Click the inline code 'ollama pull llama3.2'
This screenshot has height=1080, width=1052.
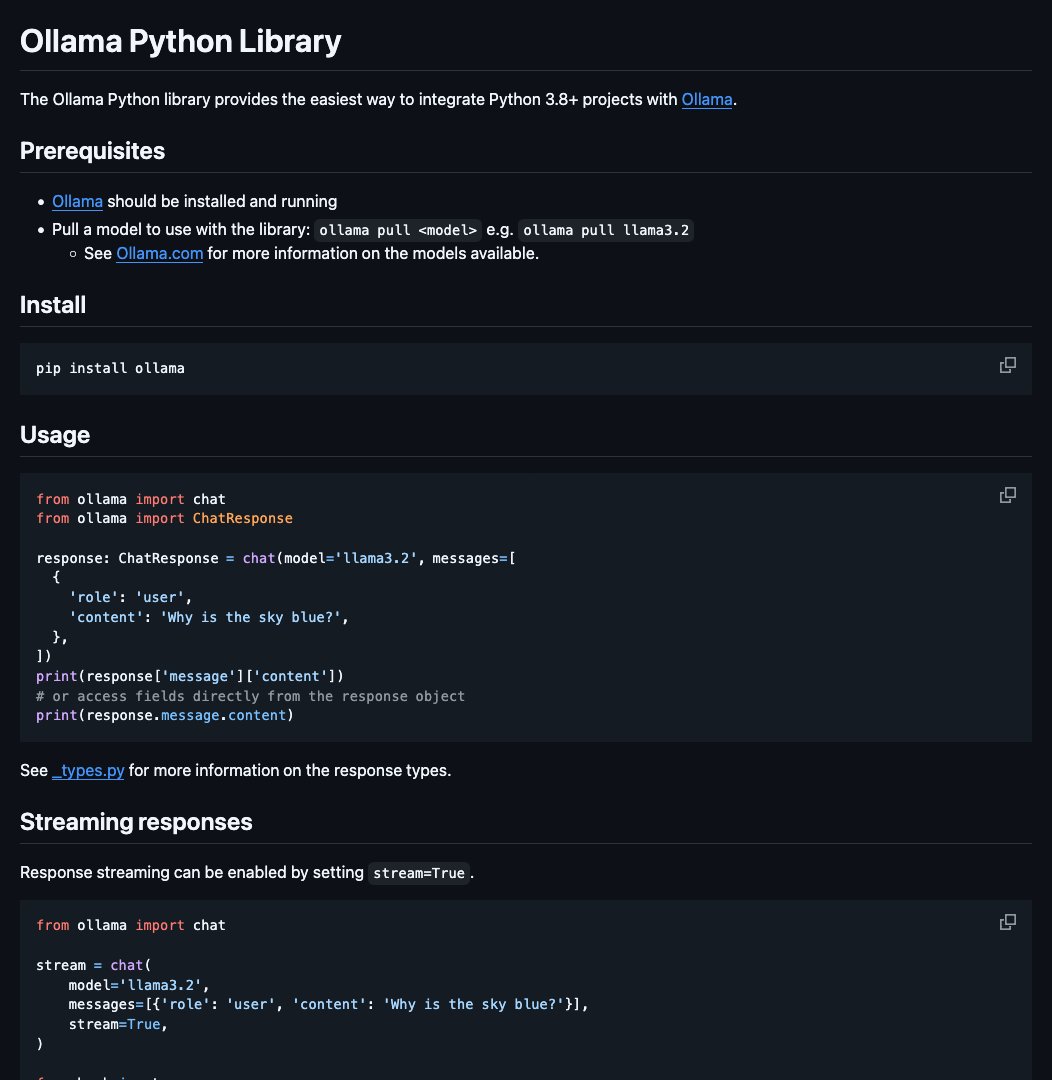[x=606, y=230]
